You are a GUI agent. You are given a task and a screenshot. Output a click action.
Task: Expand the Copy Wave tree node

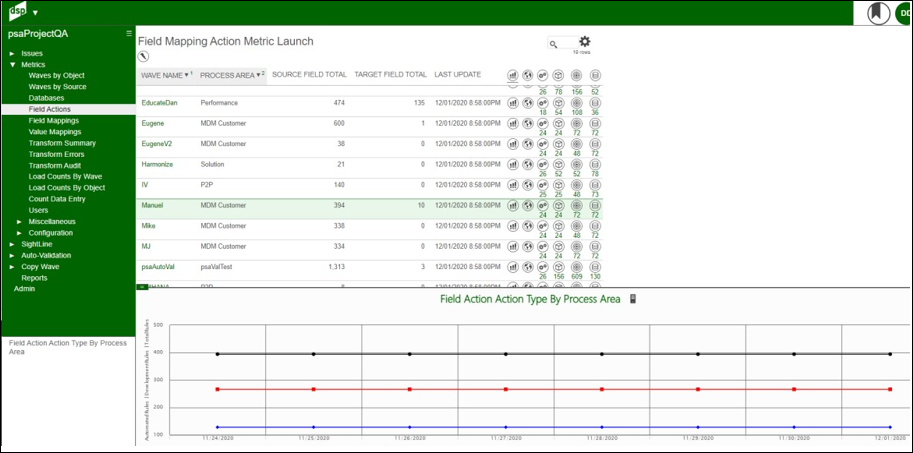(x=12, y=267)
